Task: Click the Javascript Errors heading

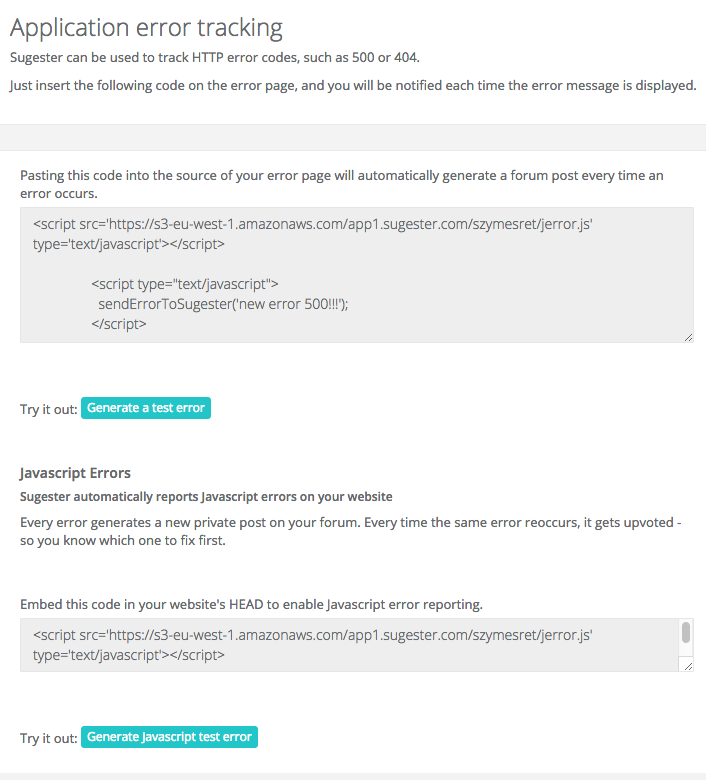Action: (x=75, y=473)
